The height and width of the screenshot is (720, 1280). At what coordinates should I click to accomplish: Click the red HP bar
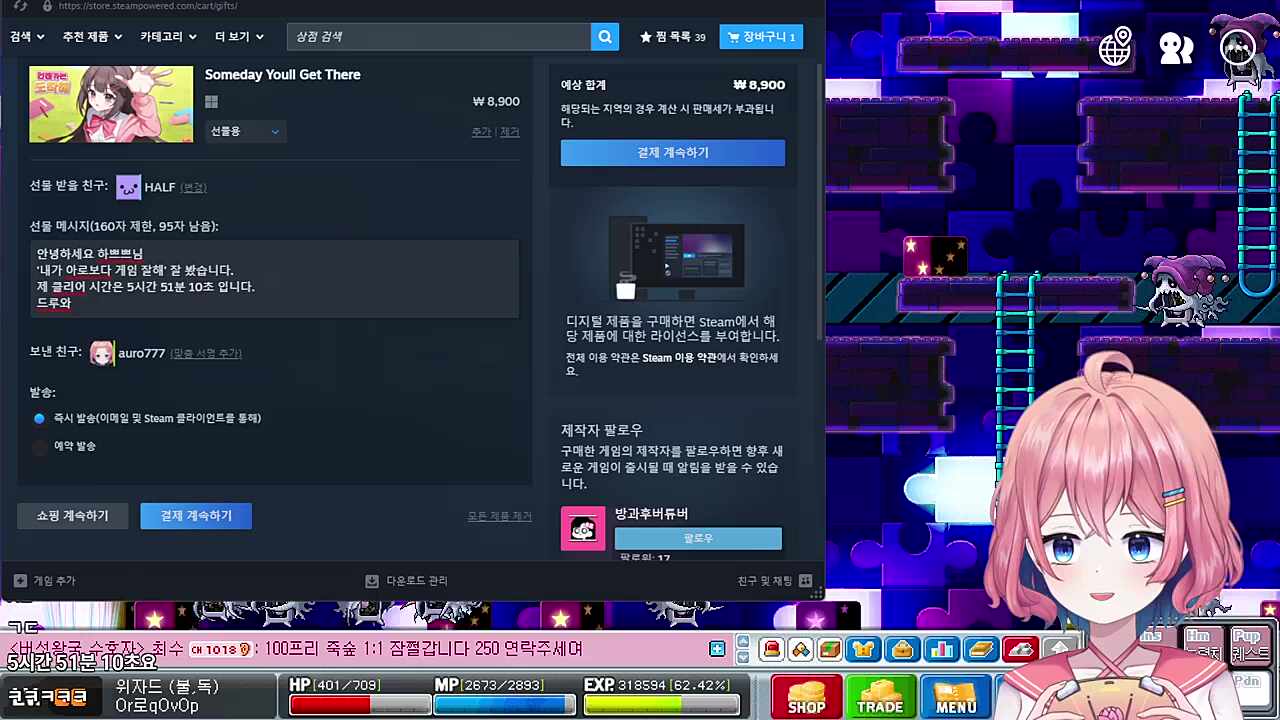(359, 706)
